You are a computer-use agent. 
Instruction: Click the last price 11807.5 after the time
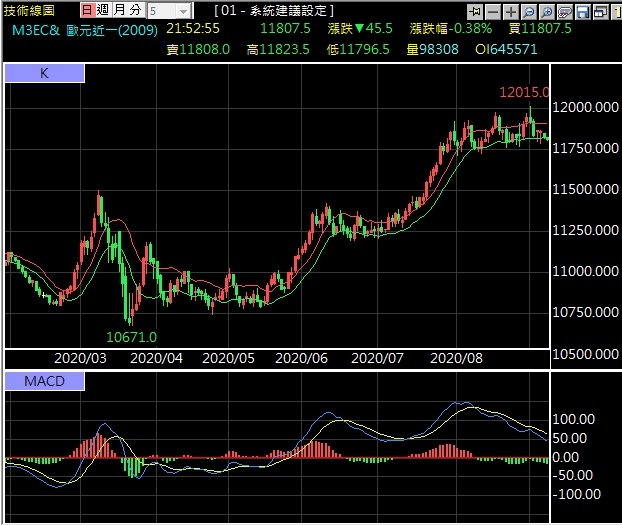click(x=285, y=29)
